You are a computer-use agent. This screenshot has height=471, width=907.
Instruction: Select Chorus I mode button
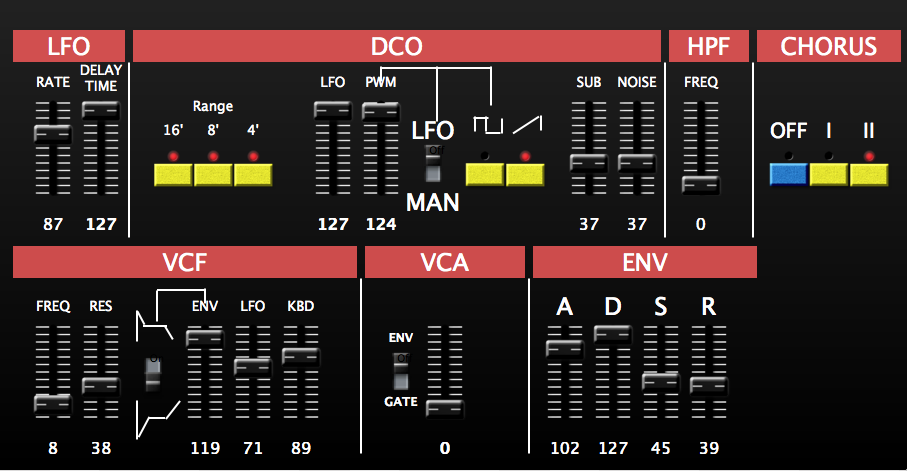tap(829, 175)
